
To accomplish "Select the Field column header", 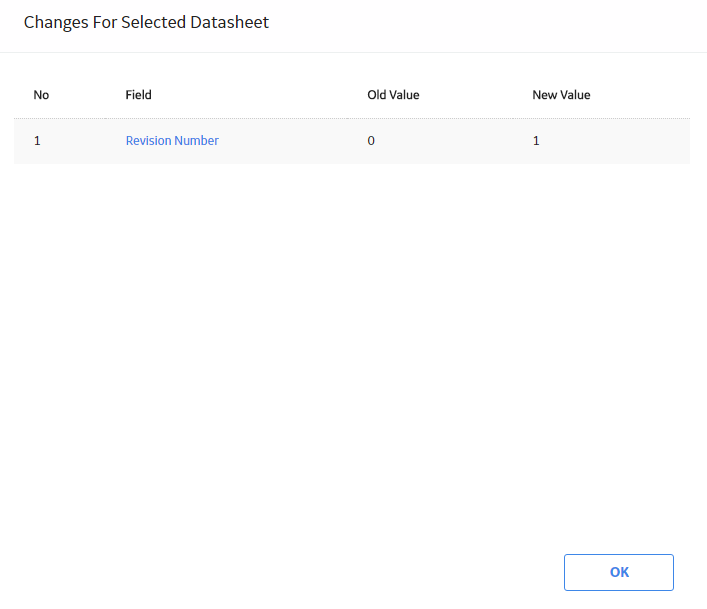I will click(138, 95).
